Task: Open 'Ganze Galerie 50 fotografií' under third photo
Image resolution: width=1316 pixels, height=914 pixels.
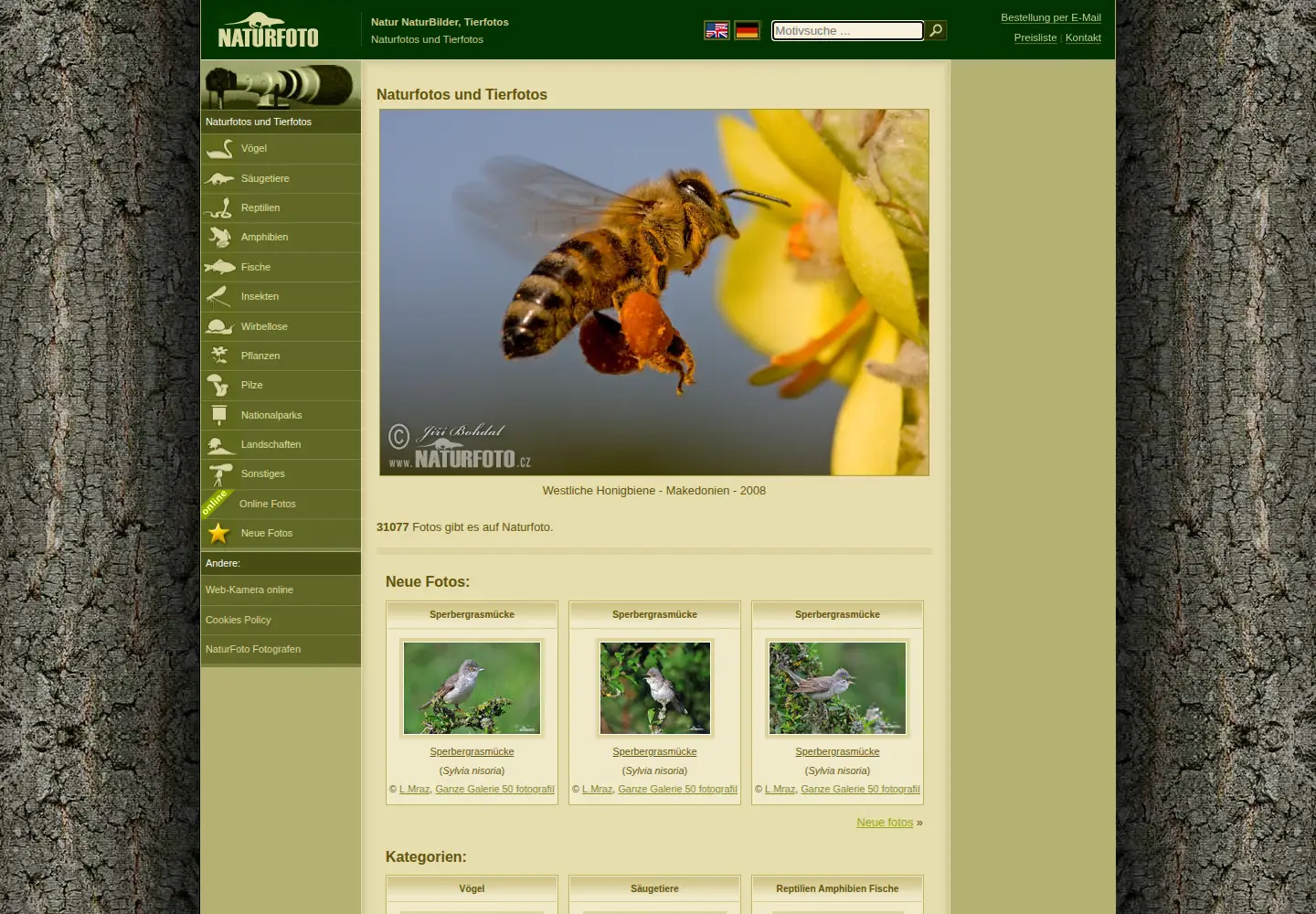Action: tap(860, 789)
